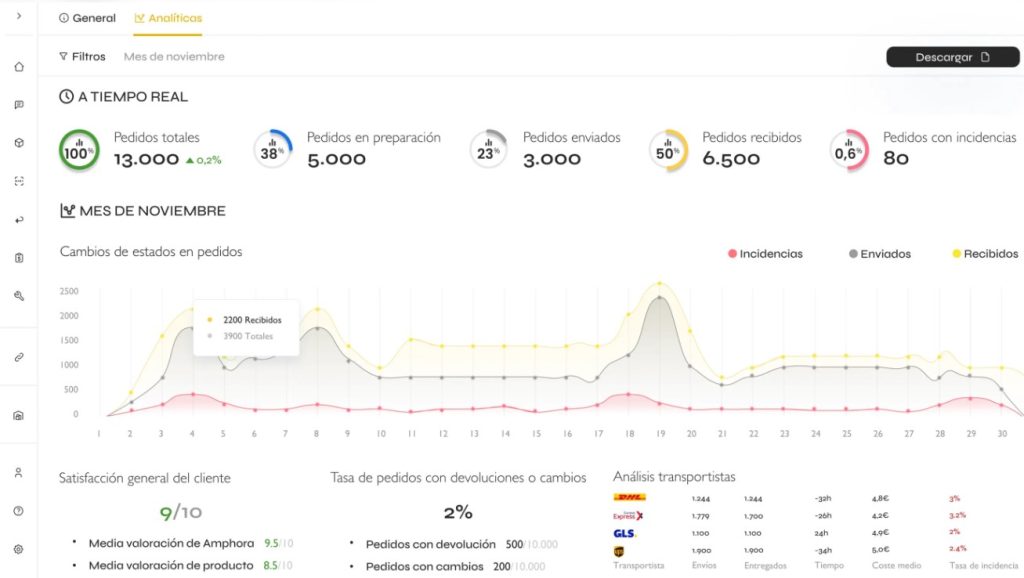Click the 'Análisis transportistas' heading
This screenshot has height=578, width=1024.
tap(674, 477)
